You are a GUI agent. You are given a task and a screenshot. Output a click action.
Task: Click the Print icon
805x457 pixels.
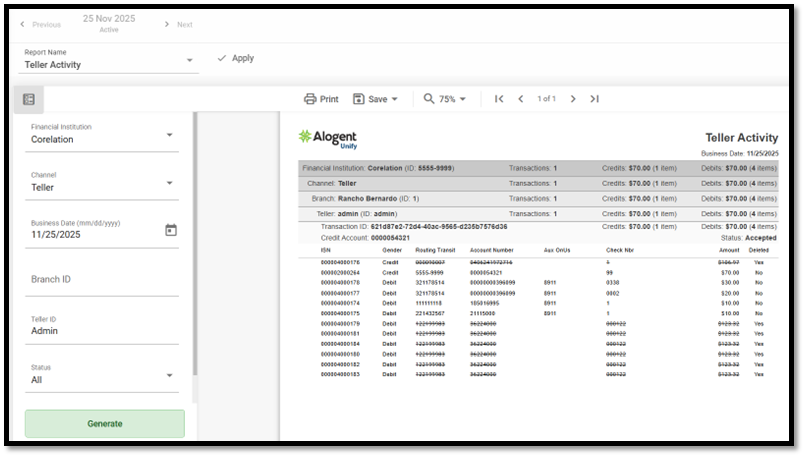tap(310, 99)
